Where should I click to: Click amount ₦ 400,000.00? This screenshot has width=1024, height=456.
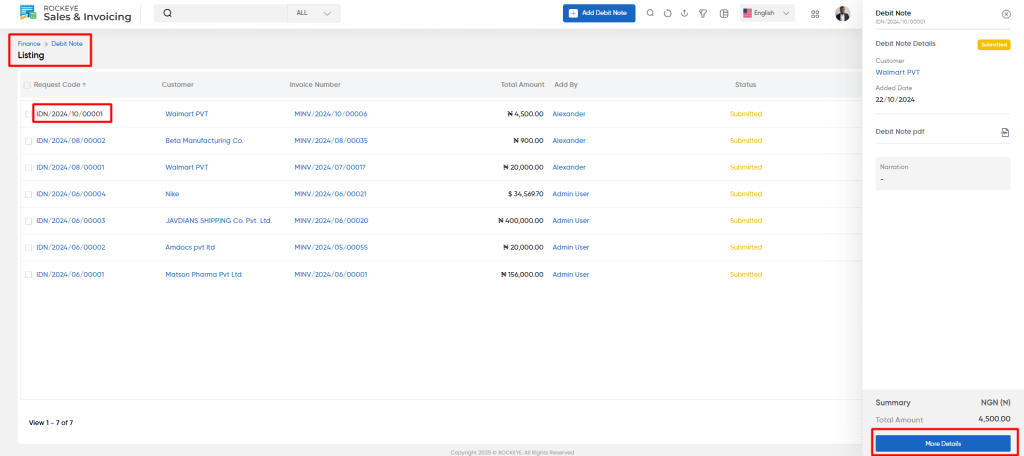(x=520, y=221)
